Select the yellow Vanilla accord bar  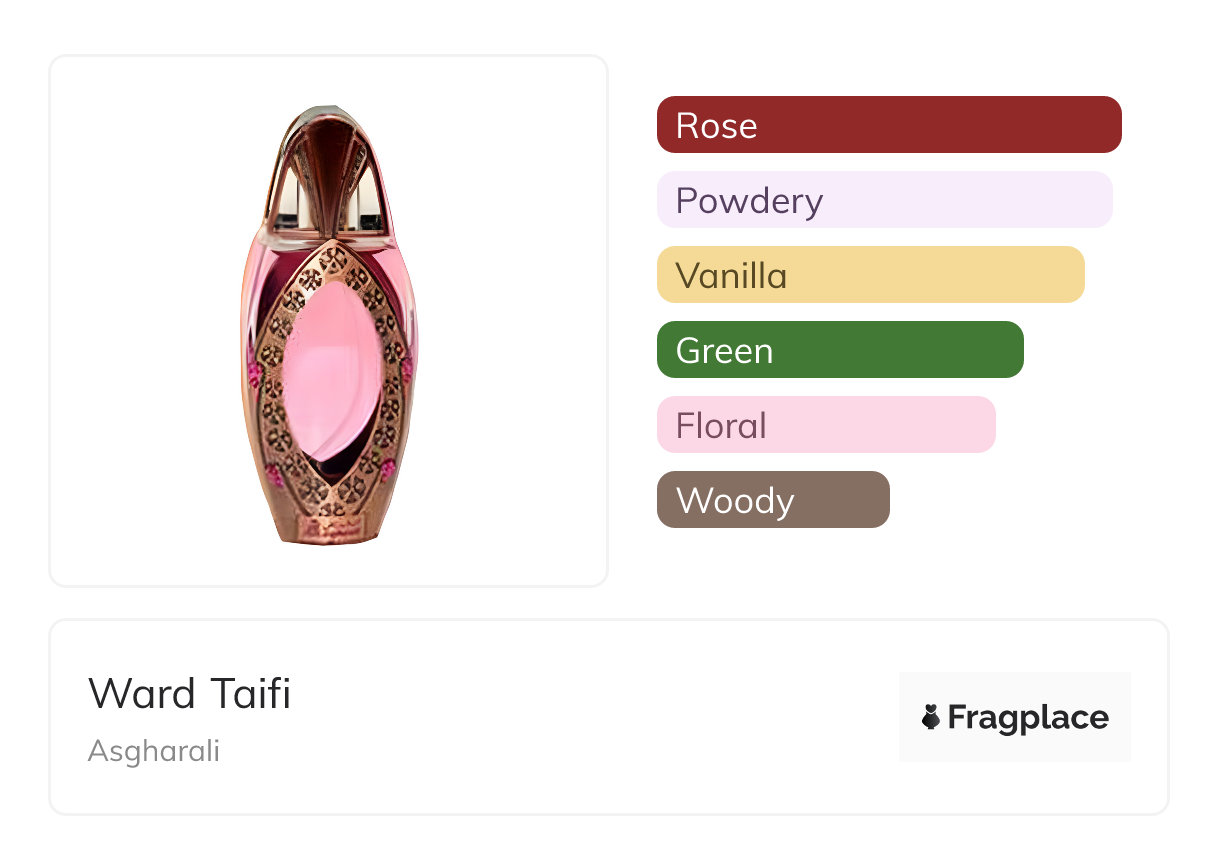tap(870, 275)
